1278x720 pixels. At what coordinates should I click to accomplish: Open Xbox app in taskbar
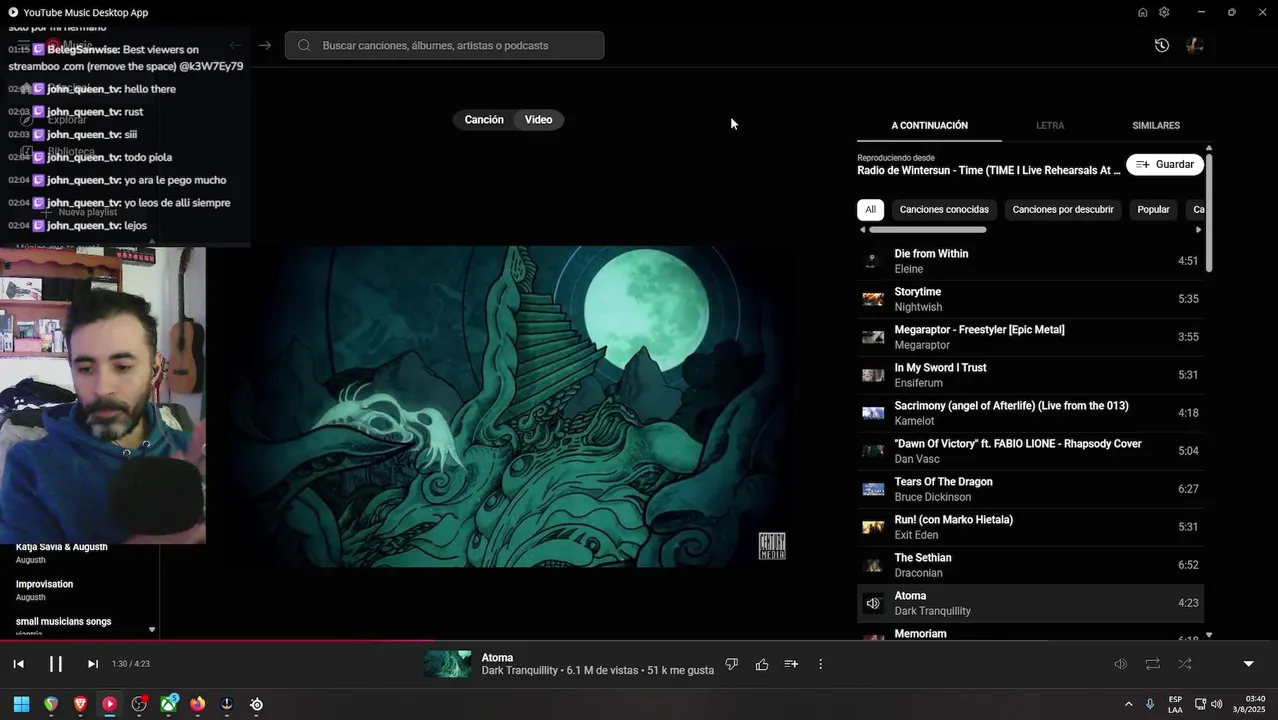point(168,704)
